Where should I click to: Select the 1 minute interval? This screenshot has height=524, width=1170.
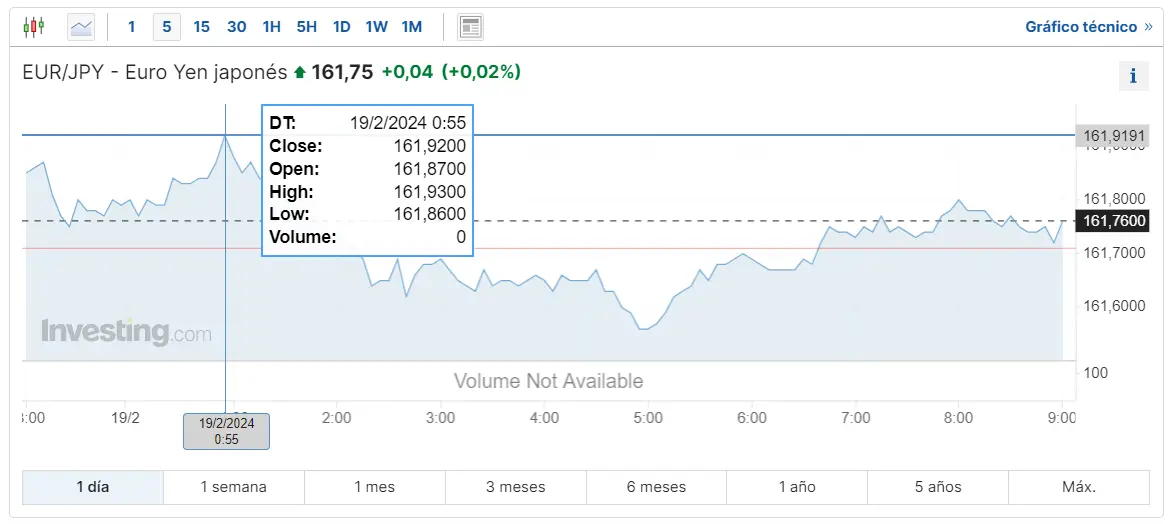point(131,28)
